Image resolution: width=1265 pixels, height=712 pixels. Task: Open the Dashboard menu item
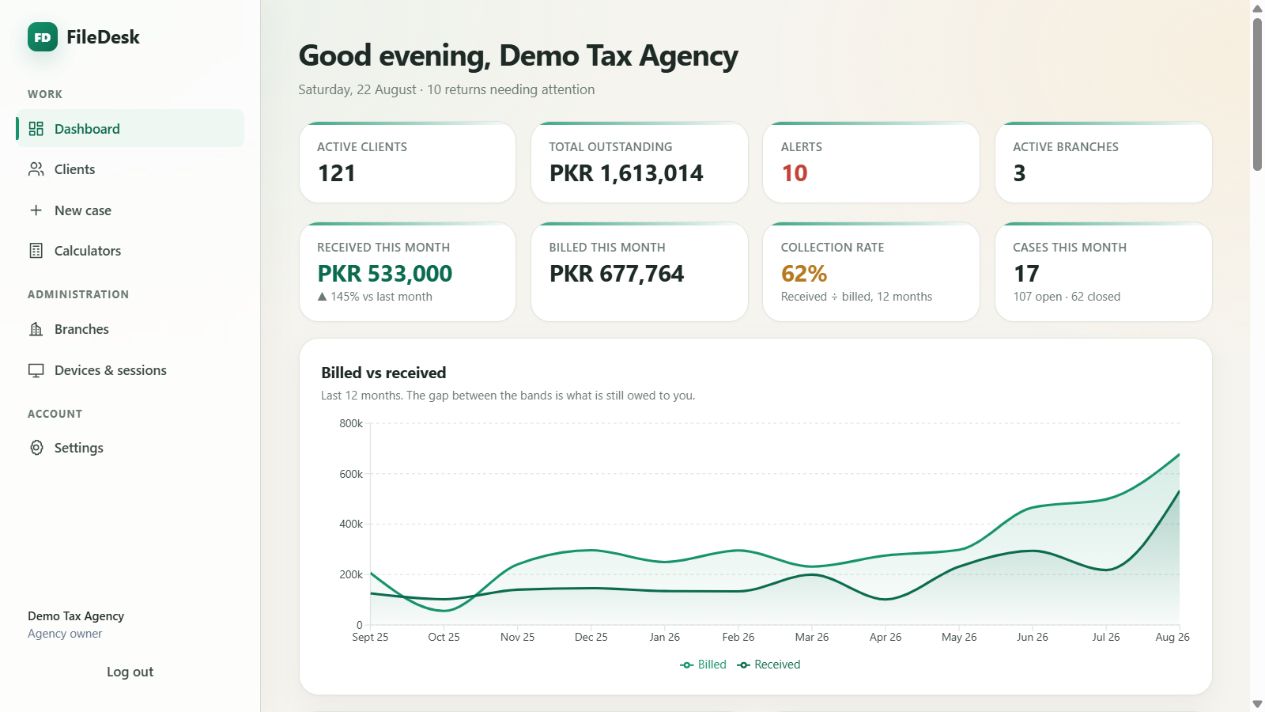pyautogui.click(x=130, y=128)
